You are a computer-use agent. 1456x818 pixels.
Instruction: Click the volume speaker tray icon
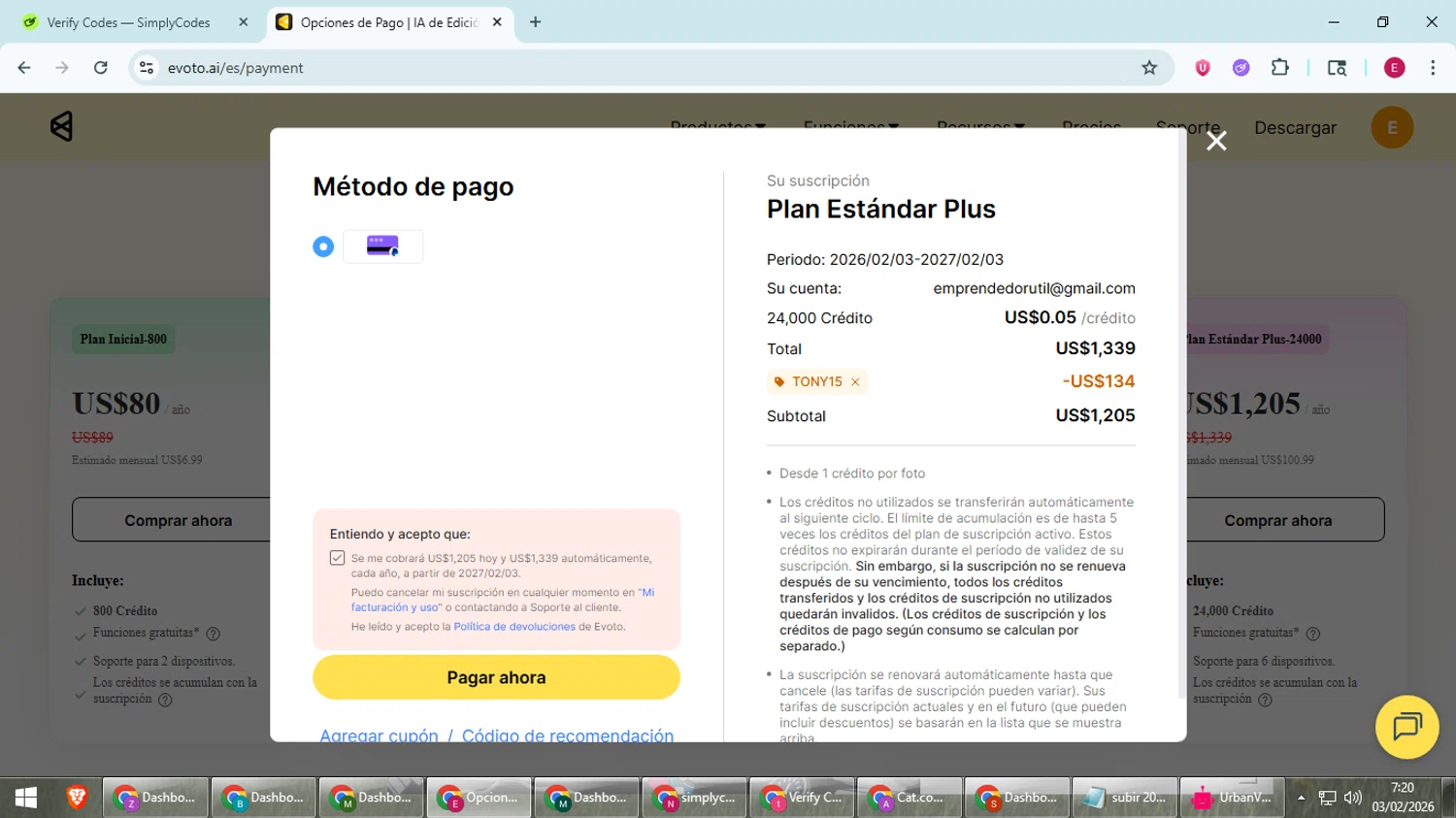pyautogui.click(x=1352, y=798)
